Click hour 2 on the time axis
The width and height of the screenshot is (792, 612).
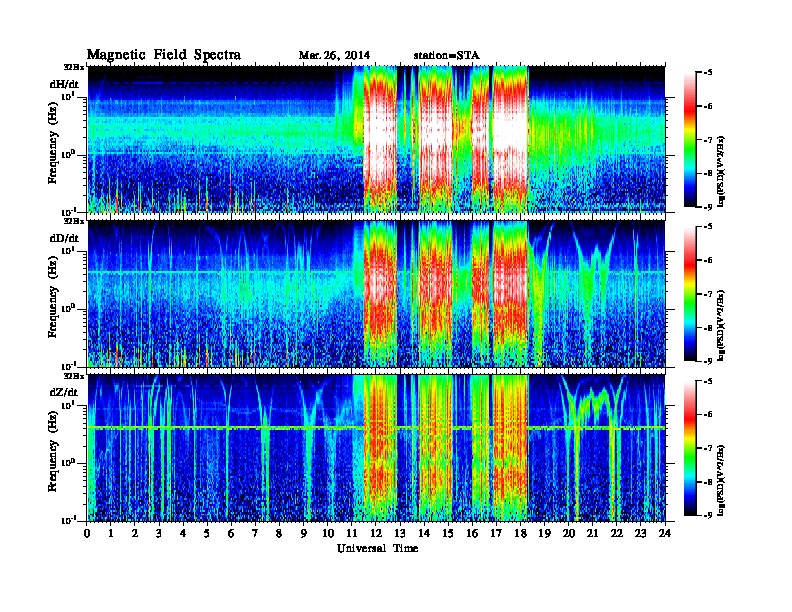point(135,534)
